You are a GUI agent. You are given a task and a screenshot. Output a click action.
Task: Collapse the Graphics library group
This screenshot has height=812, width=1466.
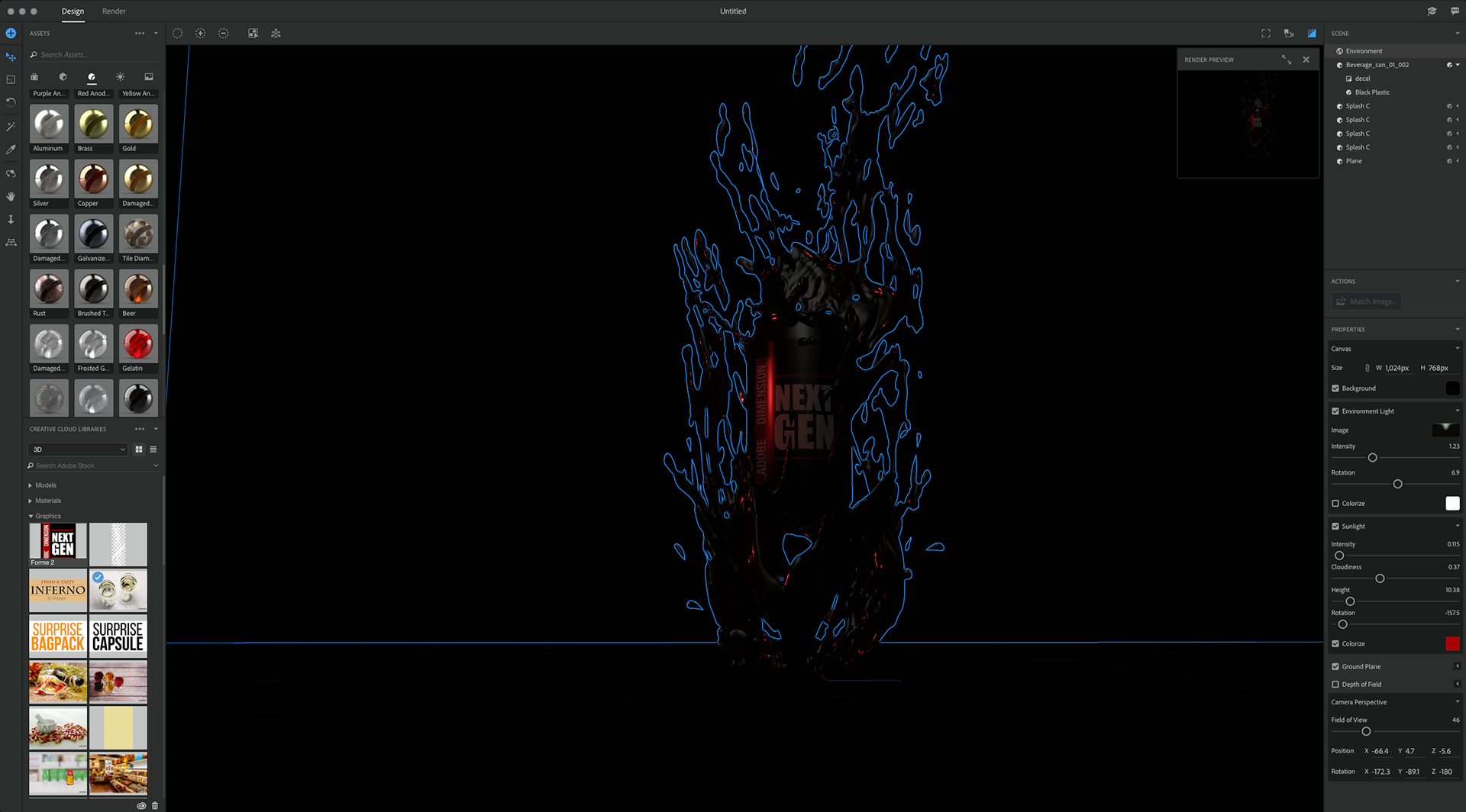coord(31,516)
